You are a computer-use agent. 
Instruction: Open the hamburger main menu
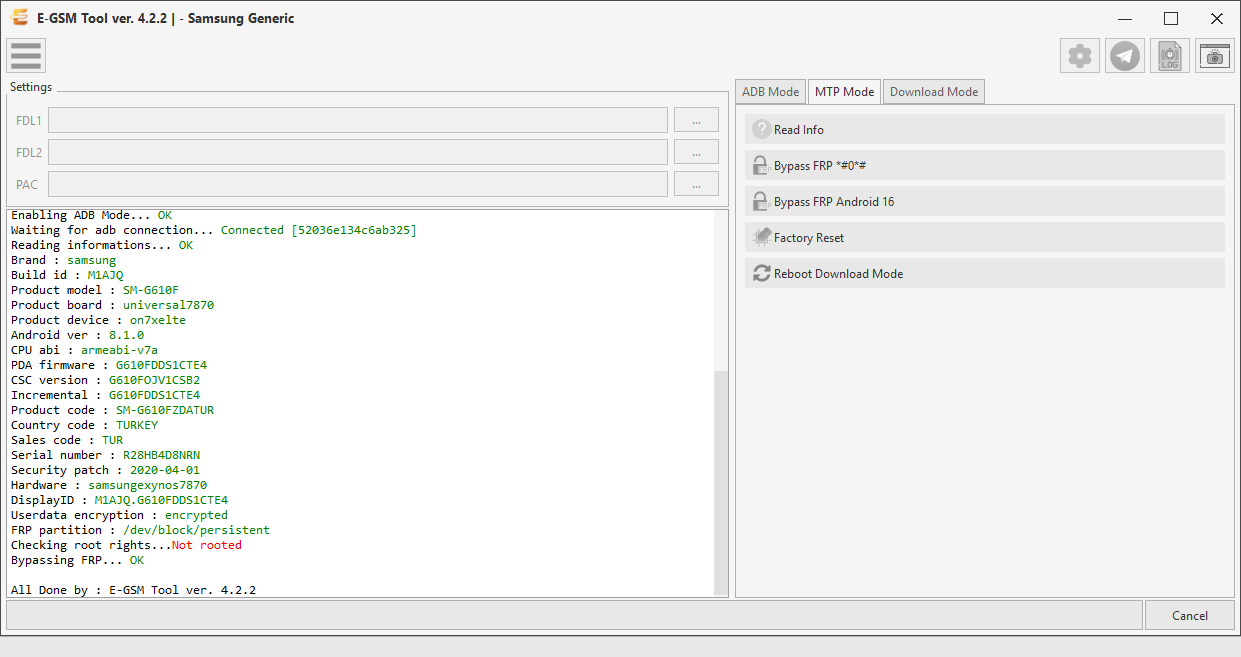click(x=26, y=56)
